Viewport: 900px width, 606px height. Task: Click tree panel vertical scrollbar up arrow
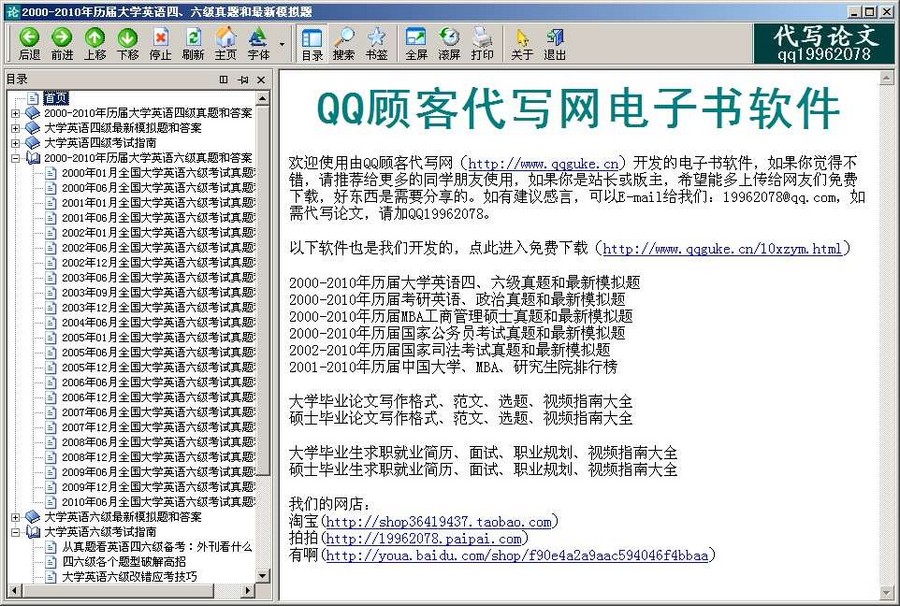coord(262,99)
